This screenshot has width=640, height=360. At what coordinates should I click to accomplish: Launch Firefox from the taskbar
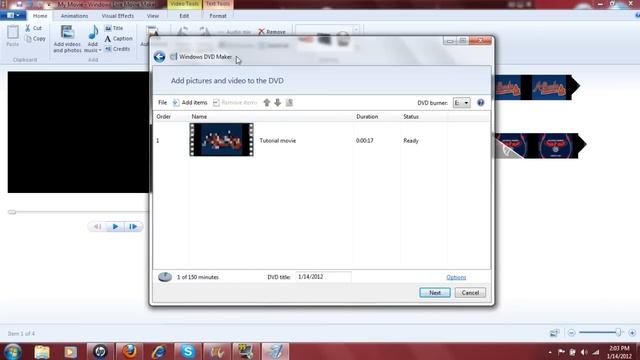tap(129, 351)
